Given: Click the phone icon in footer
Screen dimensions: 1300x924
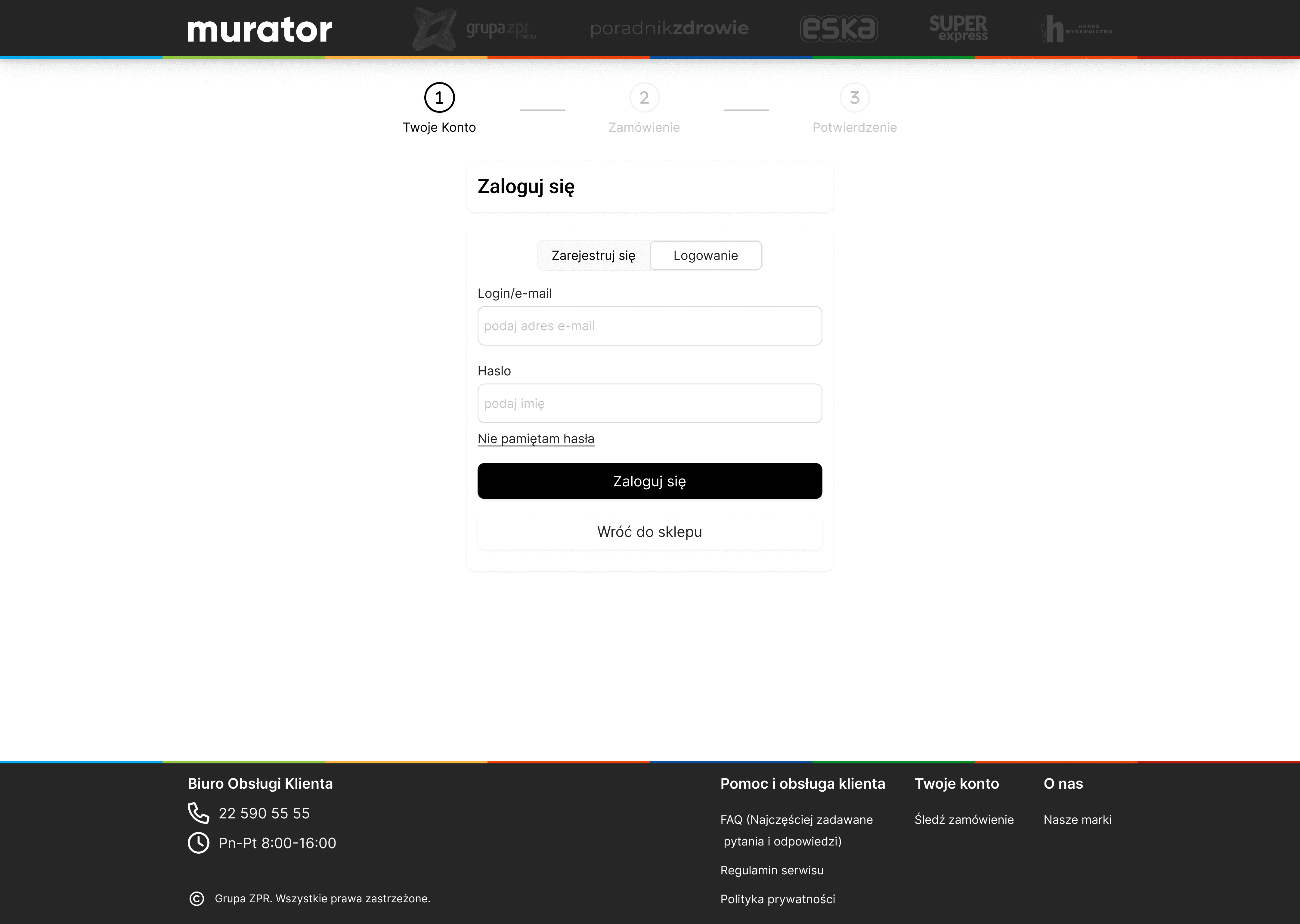Looking at the screenshot, I should click(198, 813).
